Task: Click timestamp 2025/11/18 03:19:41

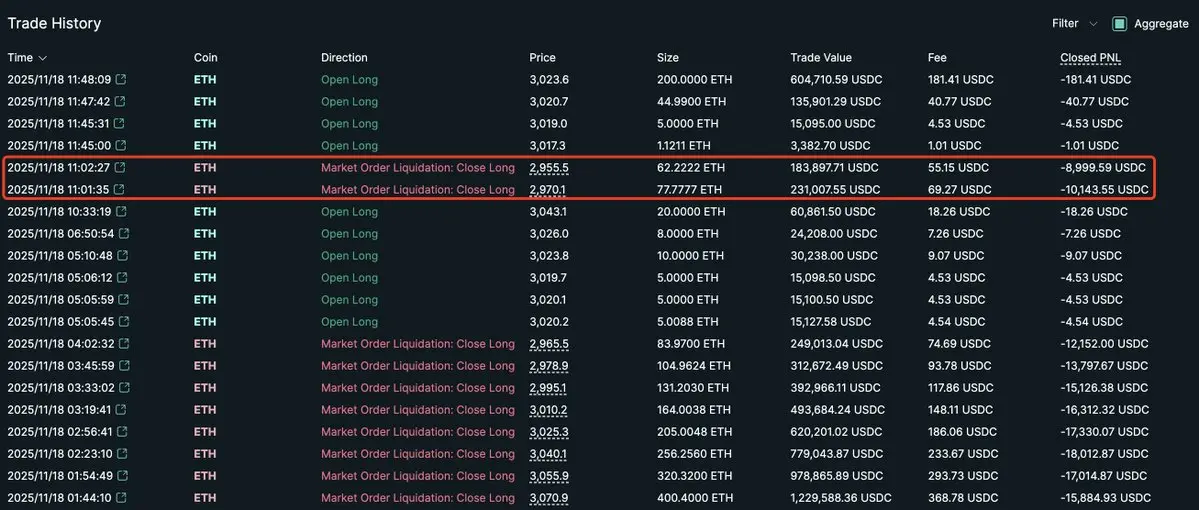Action: [x=59, y=410]
